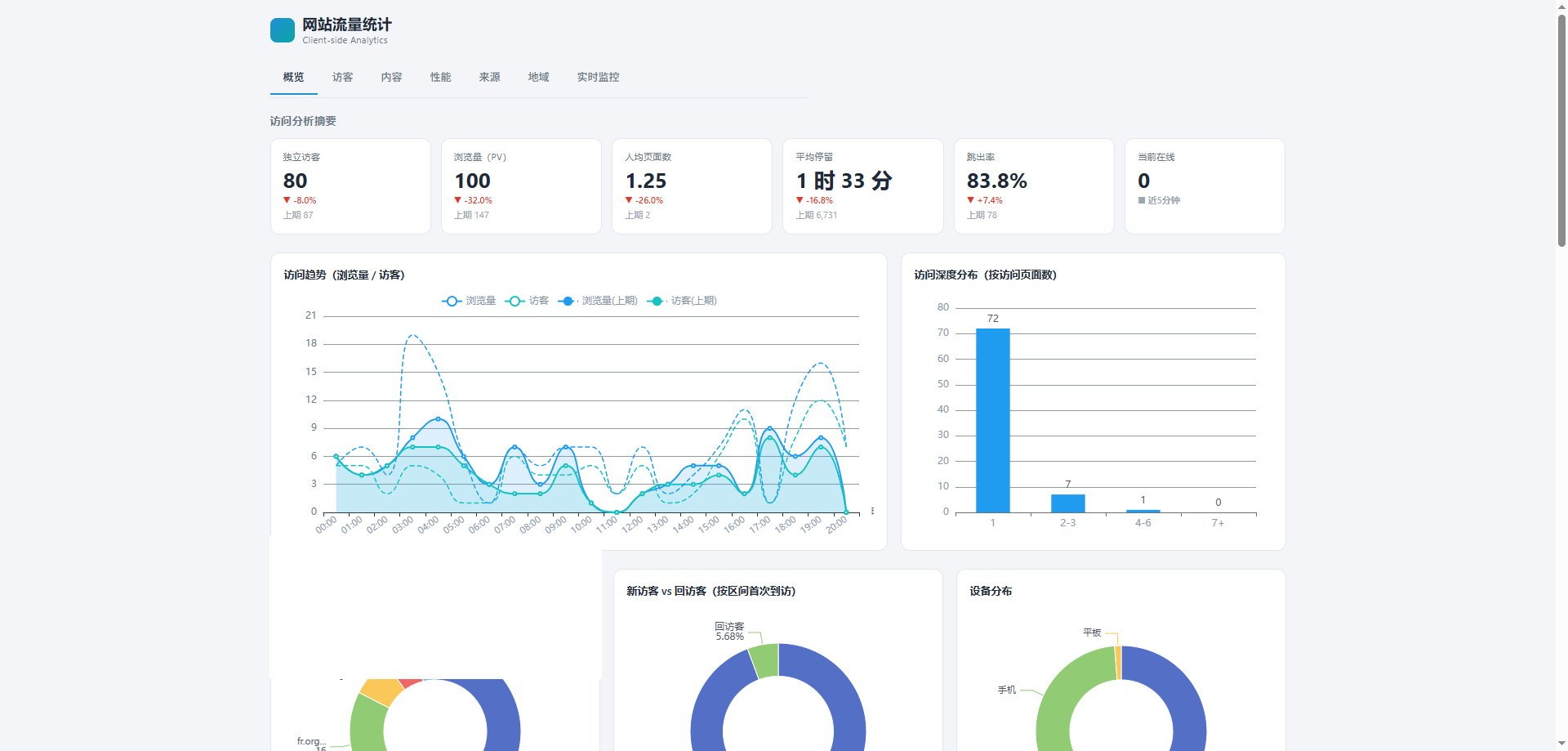This screenshot has height=751, width=1568.
Task: Click the +7.4% change indicator
Action: (985, 200)
